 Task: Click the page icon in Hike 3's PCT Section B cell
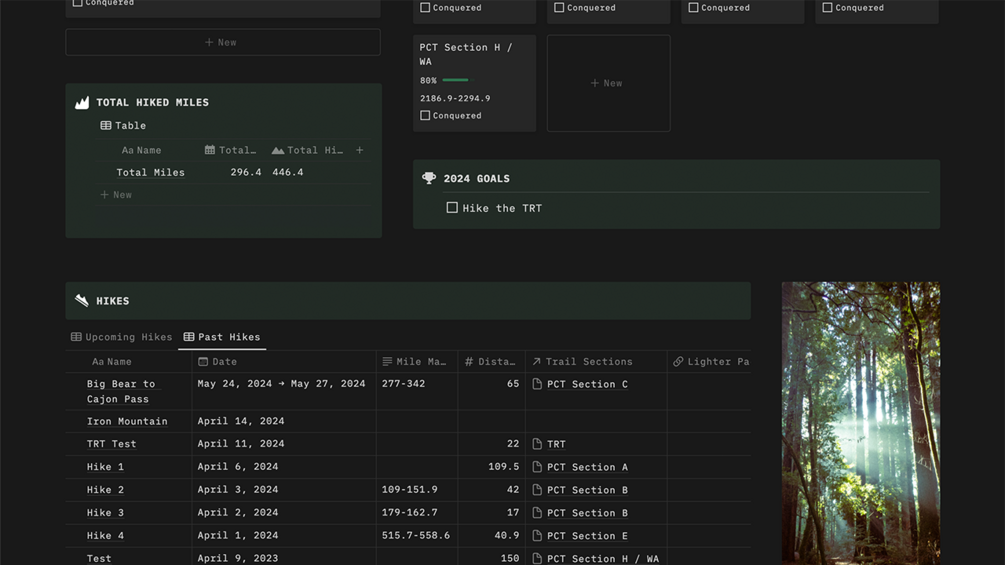point(537,513)
